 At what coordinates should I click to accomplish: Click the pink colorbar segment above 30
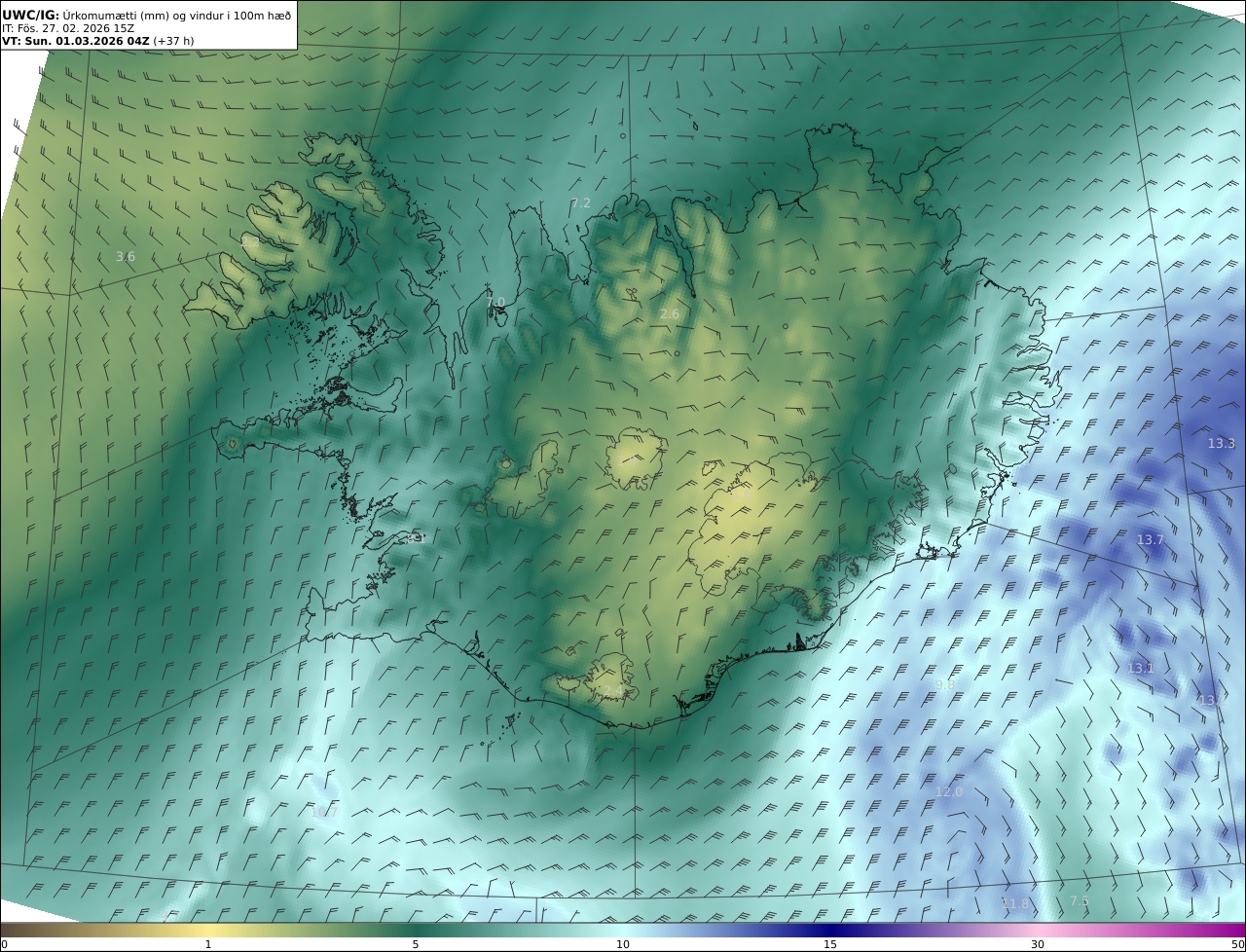[1038, 930]
